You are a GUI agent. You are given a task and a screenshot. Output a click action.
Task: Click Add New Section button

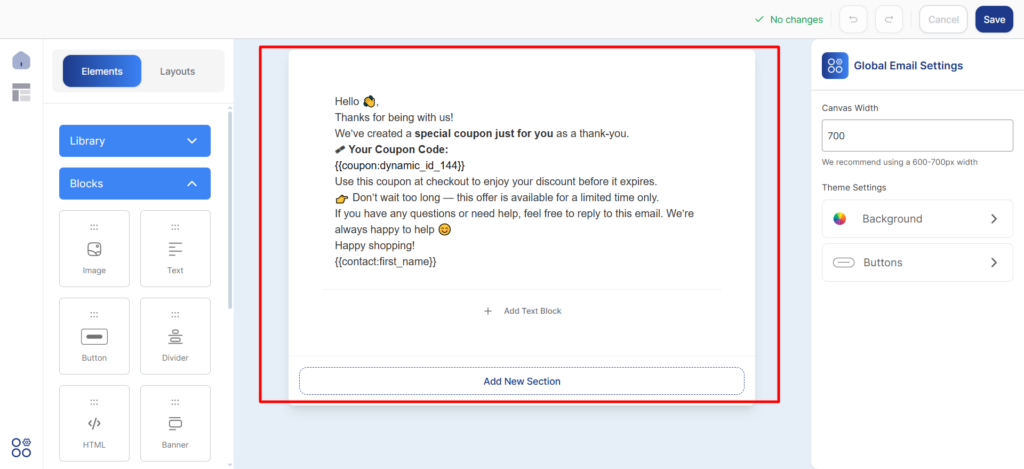pyautogui.click(x=522, y=381)
